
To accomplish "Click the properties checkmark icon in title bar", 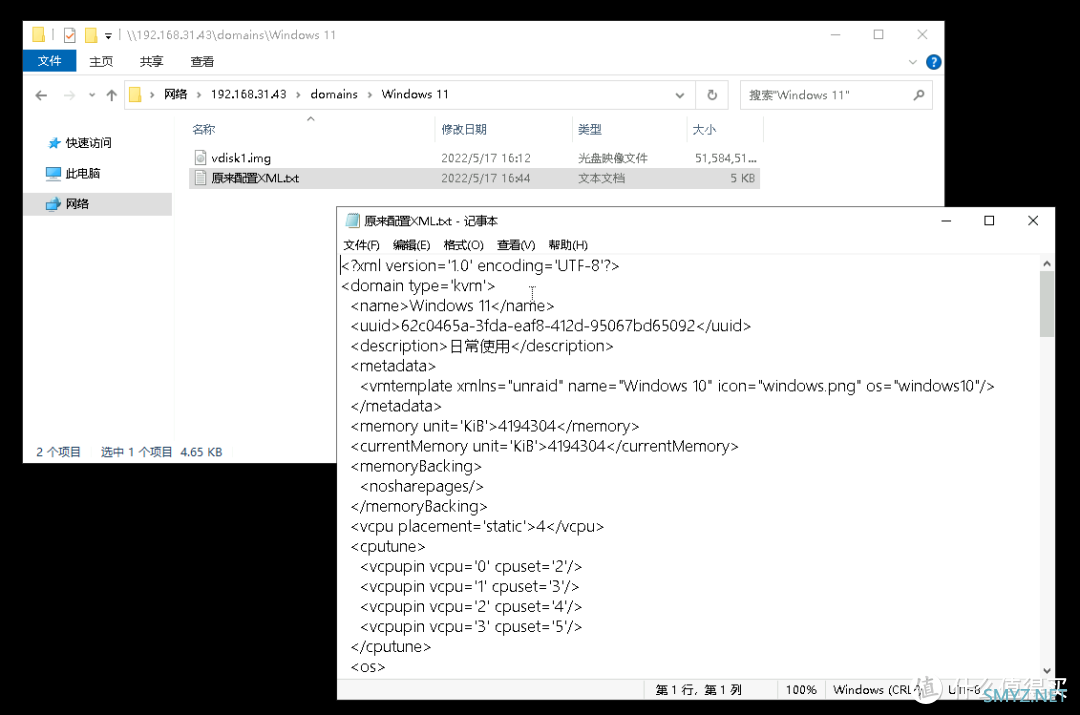I will pos(70,35).
